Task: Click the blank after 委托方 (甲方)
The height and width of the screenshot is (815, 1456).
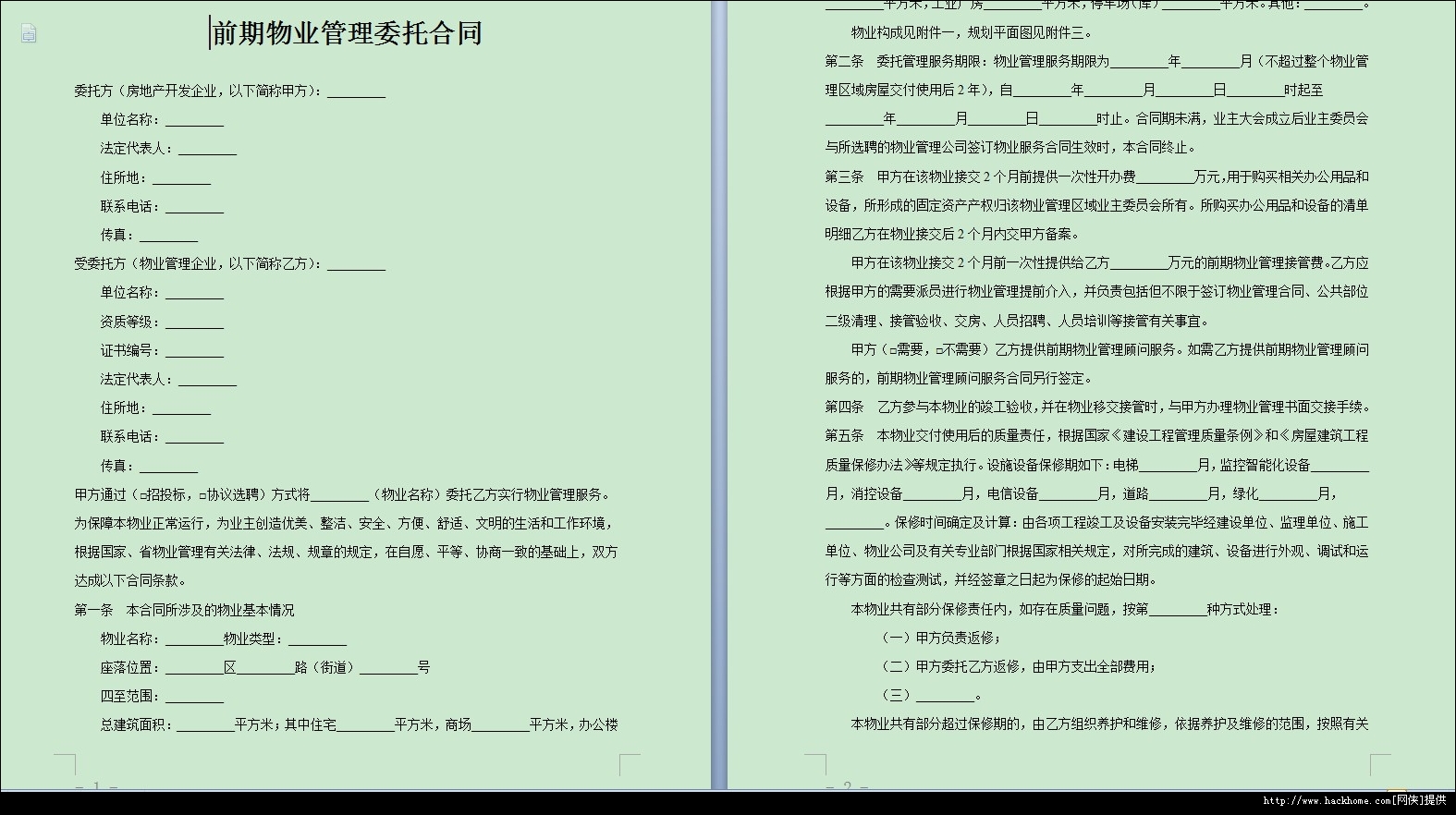Action: 356,91
